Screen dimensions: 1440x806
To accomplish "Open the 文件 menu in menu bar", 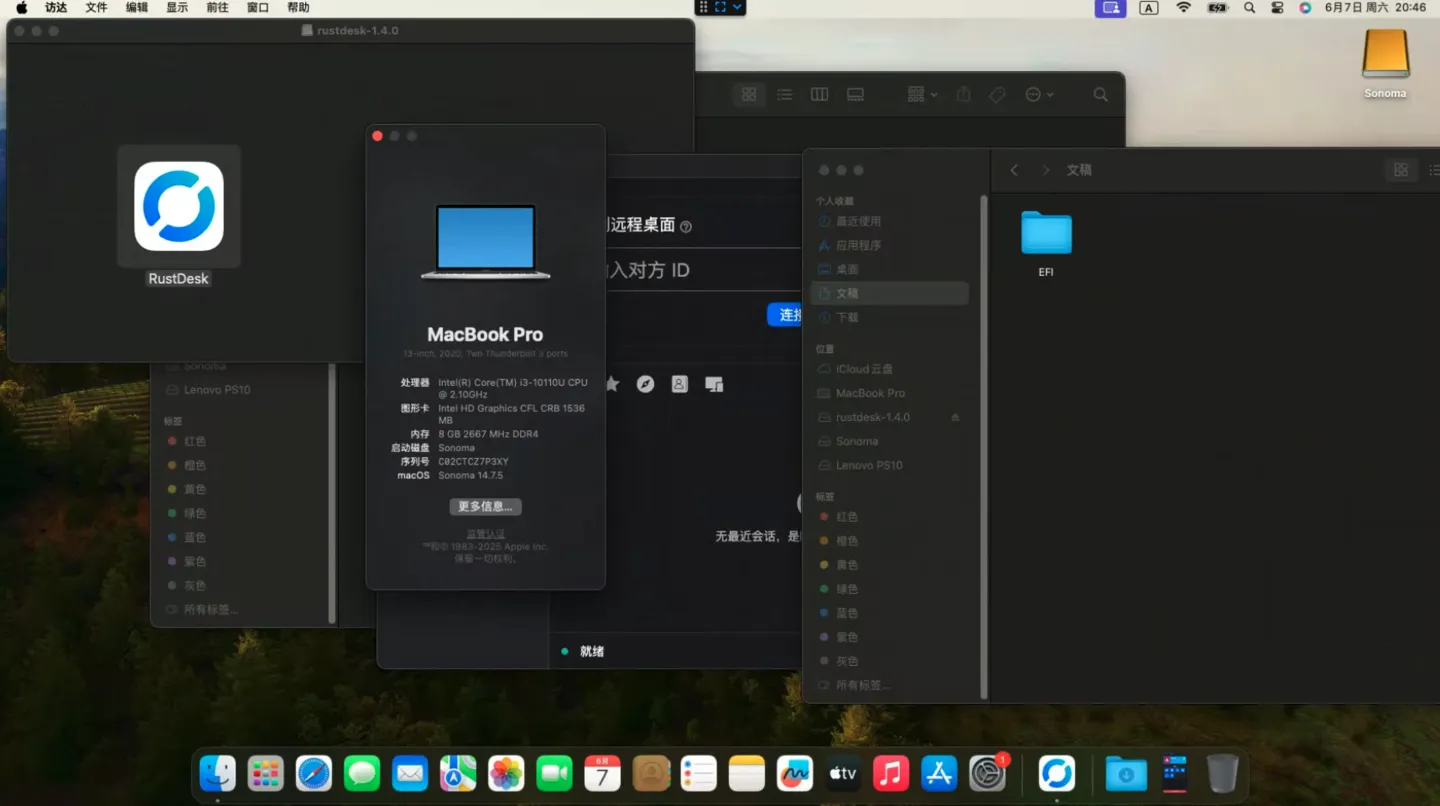I will click(x=96, y=7).
